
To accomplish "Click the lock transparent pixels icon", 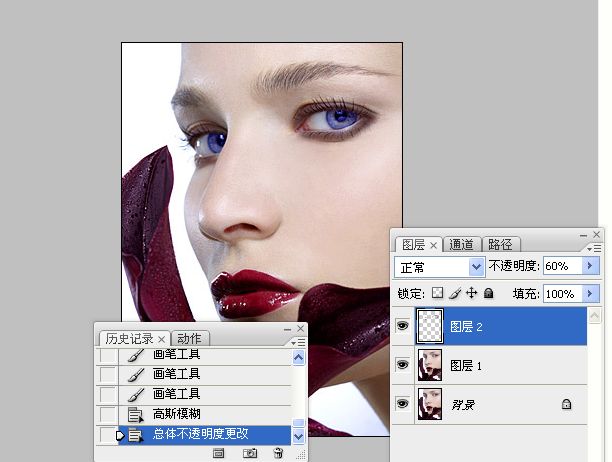I will click(438, 293).
